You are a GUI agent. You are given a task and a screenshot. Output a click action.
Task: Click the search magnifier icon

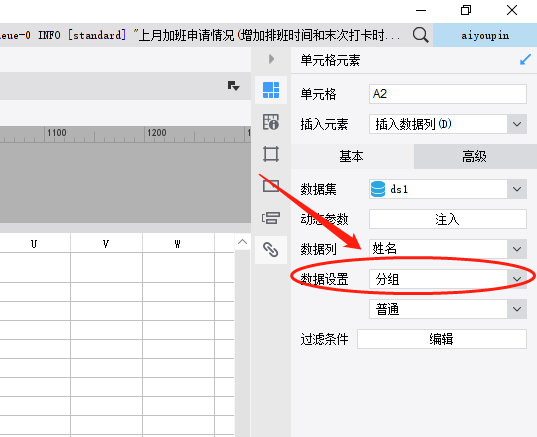(x=420, y=35)
